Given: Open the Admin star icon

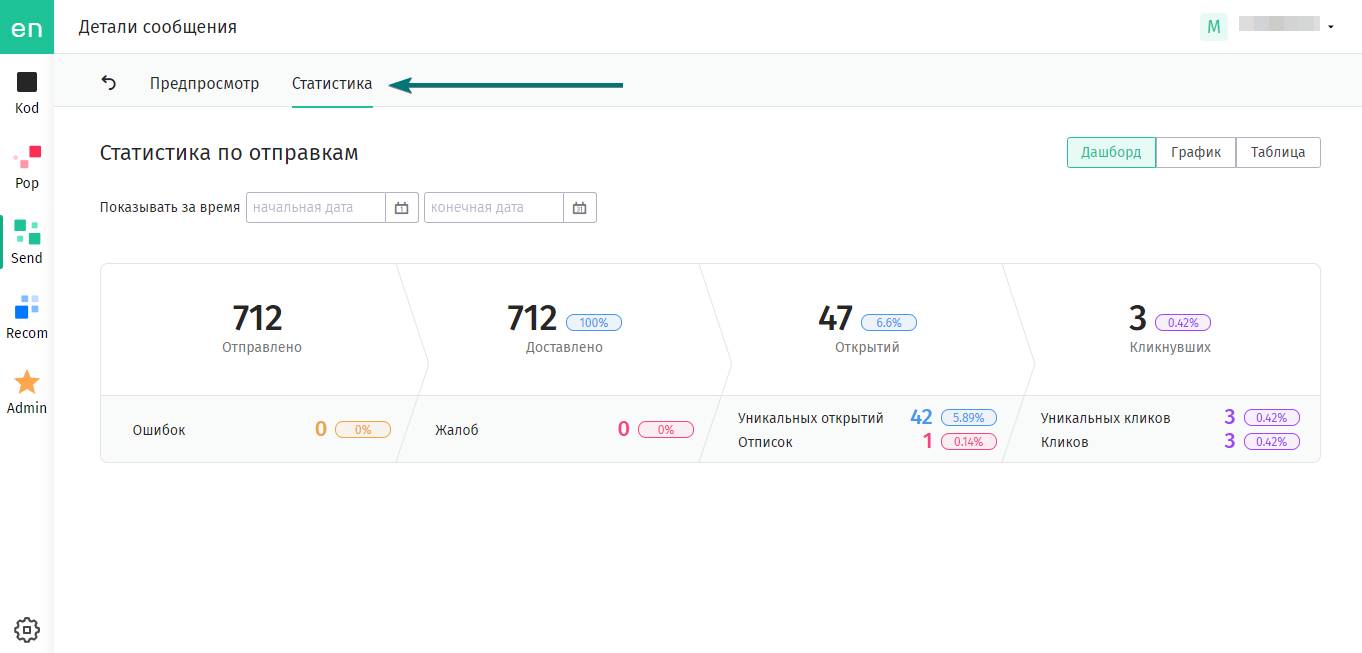Looking at the screenshot, I should pyautogui.click(x=27, y=382).
